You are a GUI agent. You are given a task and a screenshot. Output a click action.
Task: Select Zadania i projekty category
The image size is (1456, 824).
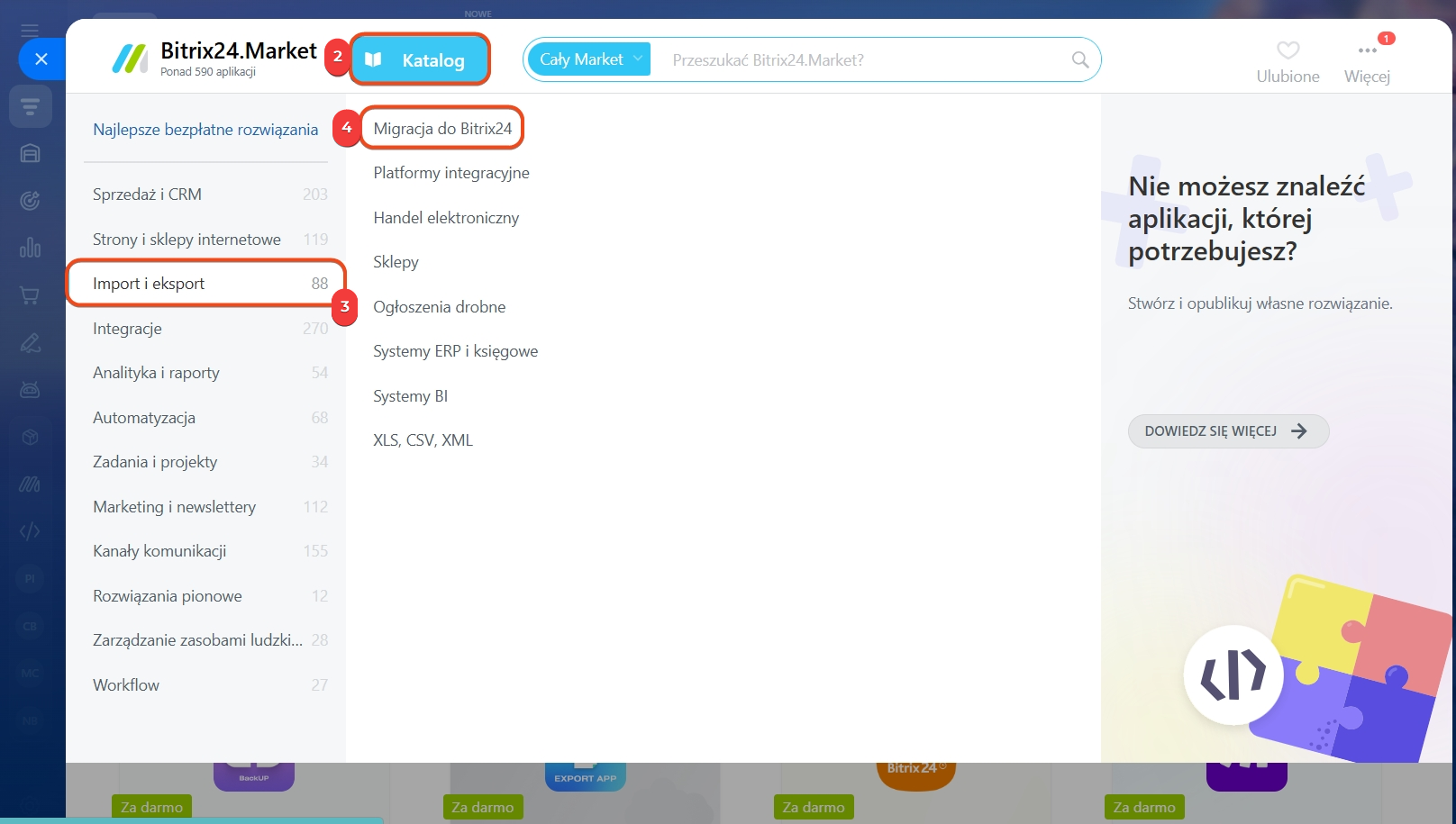pos(210,462)
